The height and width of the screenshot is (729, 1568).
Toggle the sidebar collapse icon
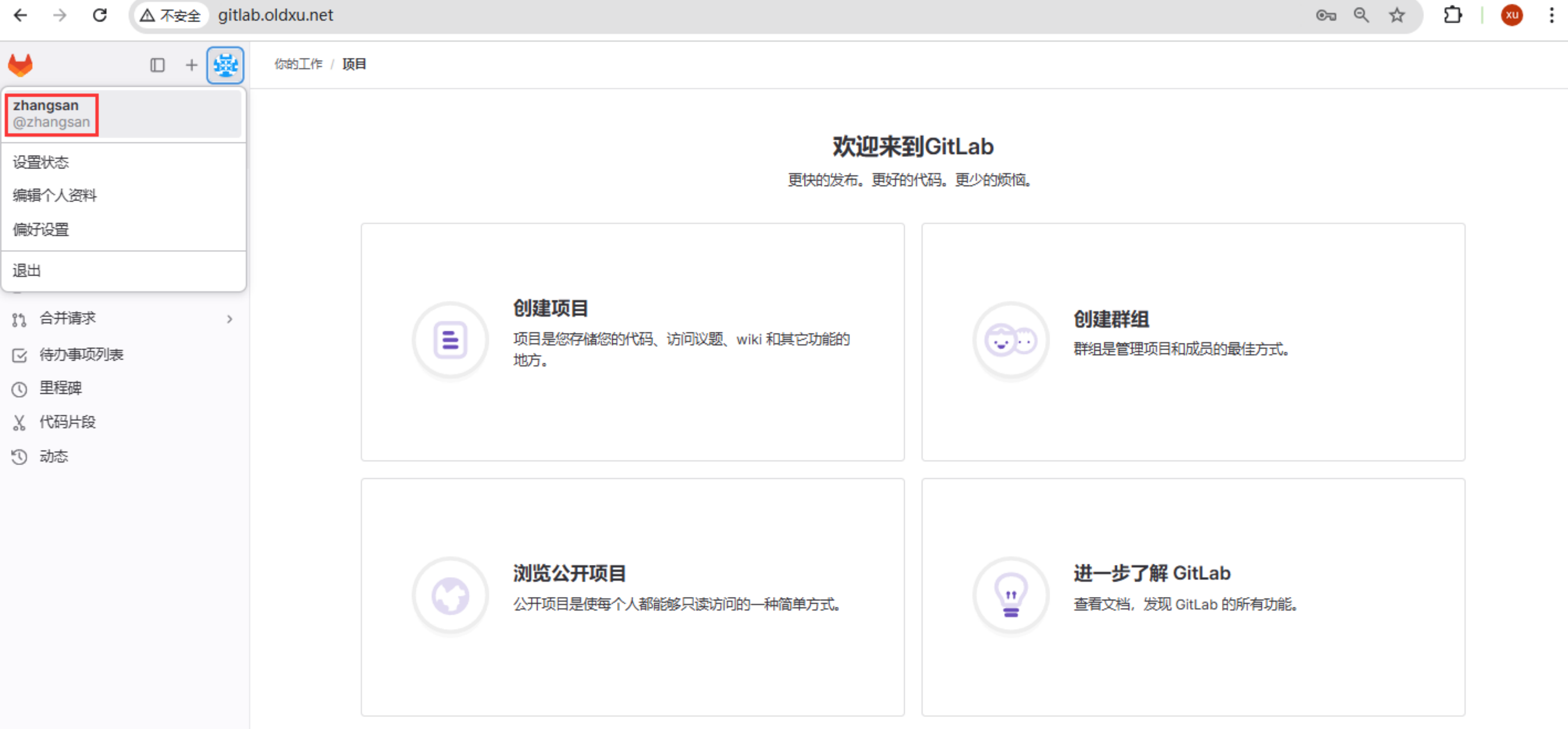click(157, 65)
